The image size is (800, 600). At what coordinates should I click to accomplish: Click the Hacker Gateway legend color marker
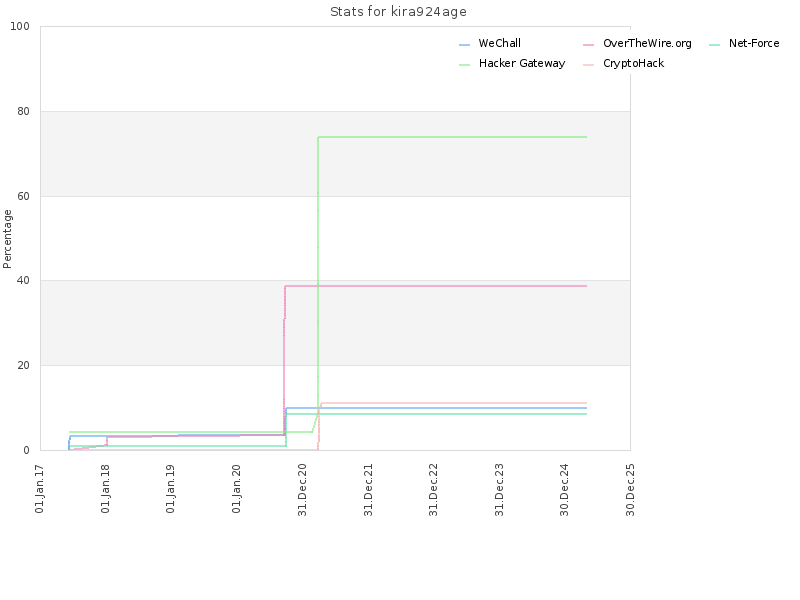pyautogui.click(x=464, y=65)
